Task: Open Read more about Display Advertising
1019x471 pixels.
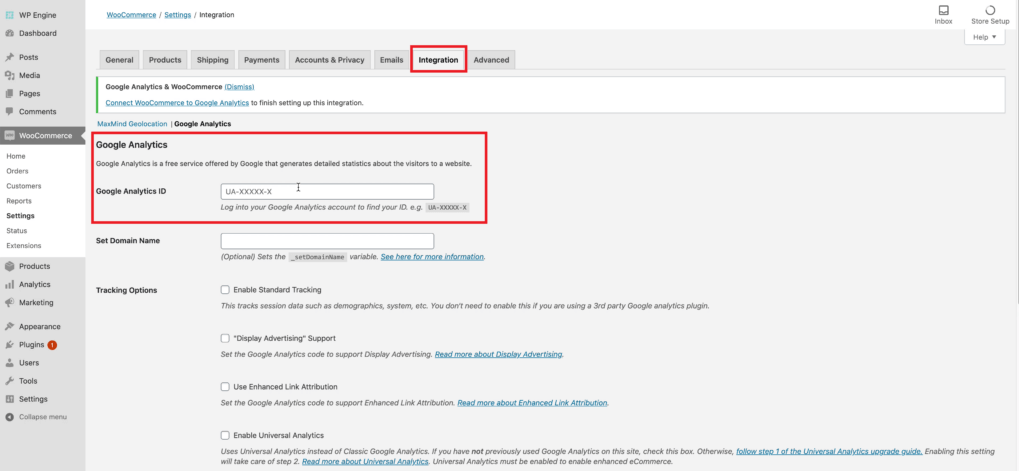Action: [498, 355]
